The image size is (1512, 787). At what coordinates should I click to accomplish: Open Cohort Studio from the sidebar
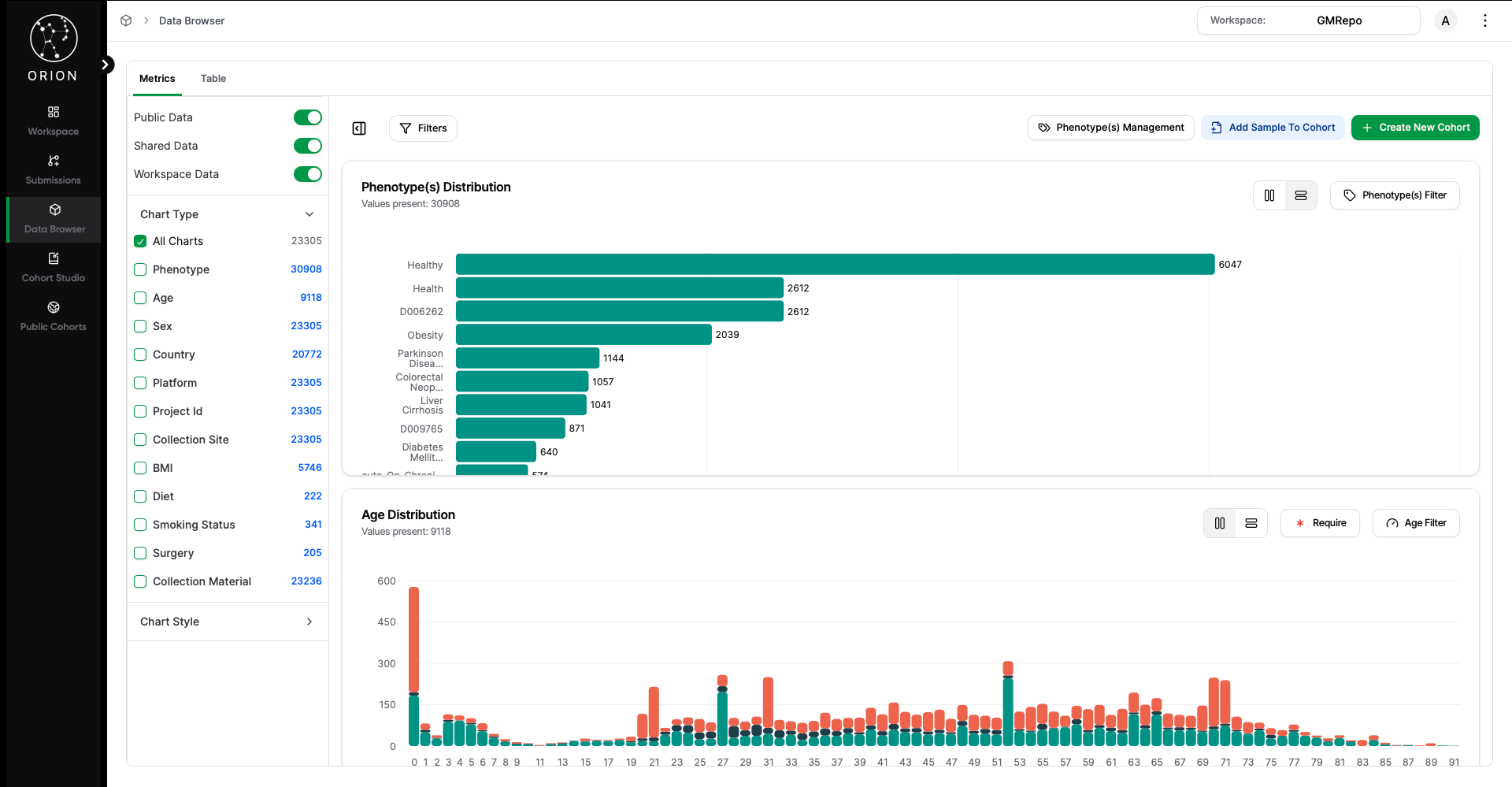[x=53, y=266]
